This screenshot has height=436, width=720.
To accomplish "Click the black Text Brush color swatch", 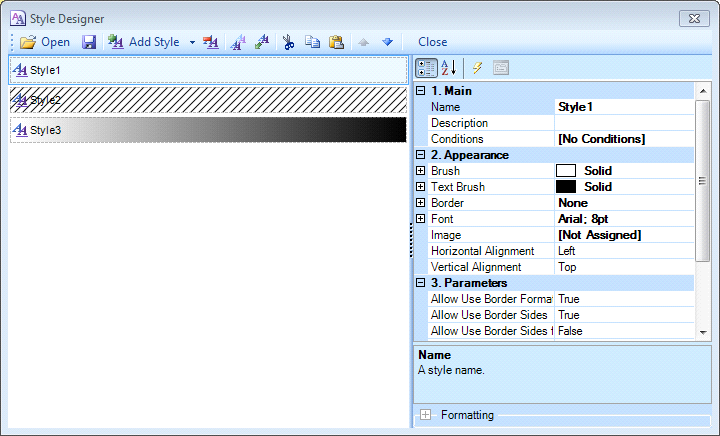I will click(566, 187).
